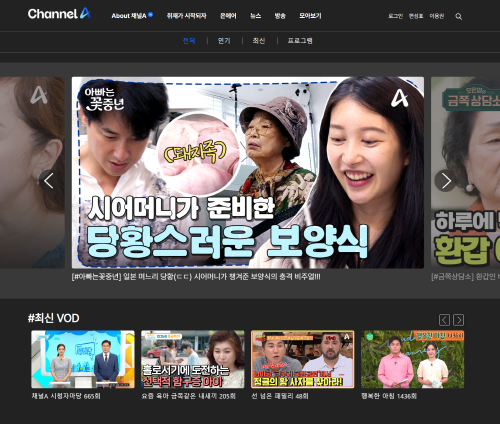This screenshot has width=500, height=424.
Task: Open the 모아보기 menu item
Action: tap(310, 16)
